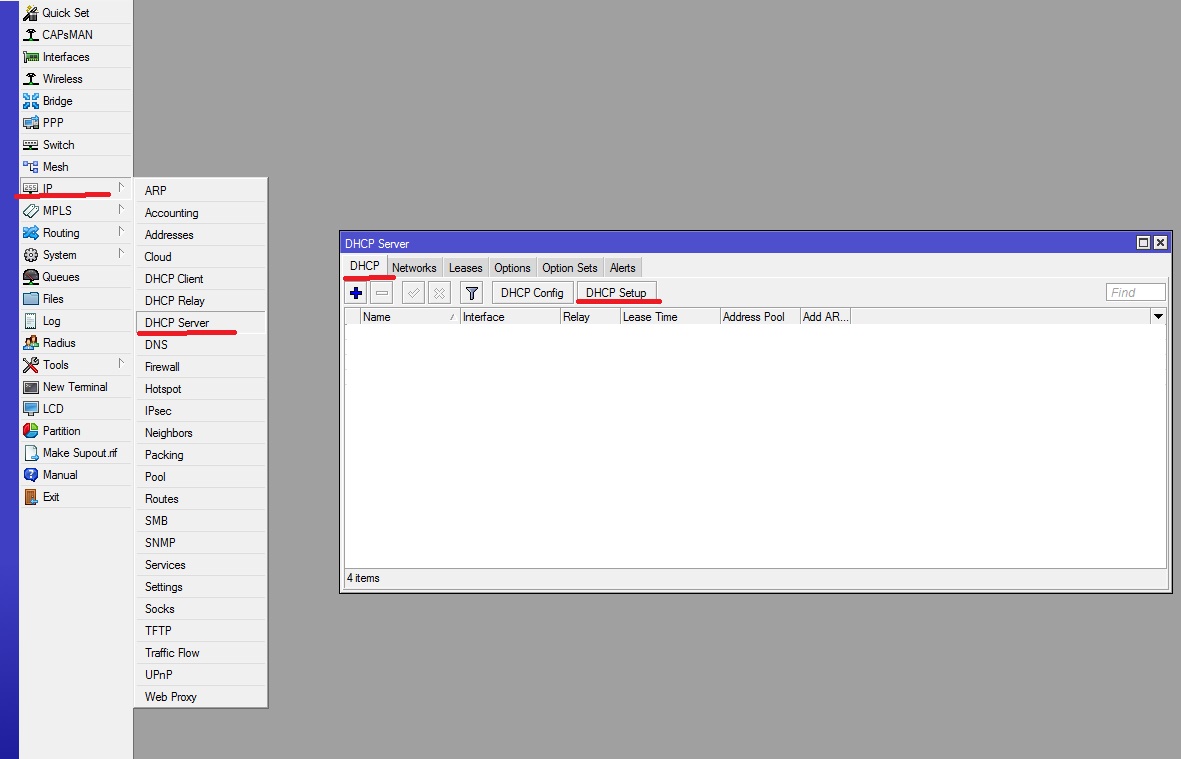Click the DHCP Config button
Image resolution: width=1181 pixels, height=759 pixels.
(532, 293)
